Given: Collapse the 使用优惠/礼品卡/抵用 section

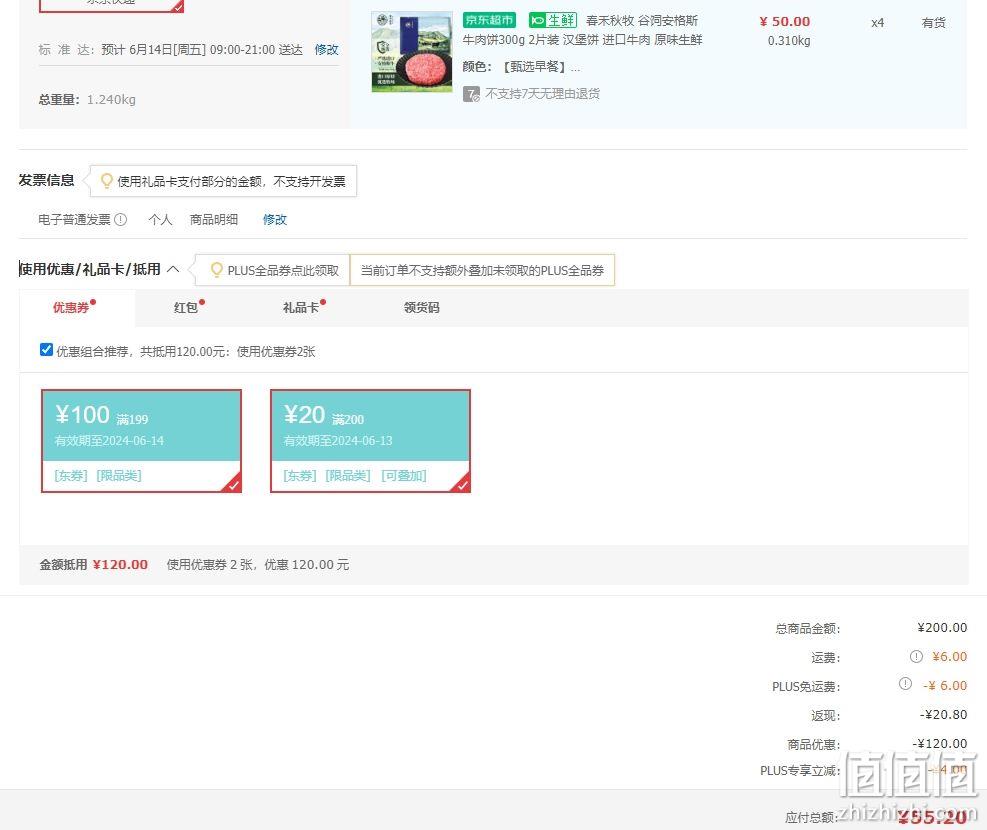Looking at the screenshot, I should tap(173, 269).
